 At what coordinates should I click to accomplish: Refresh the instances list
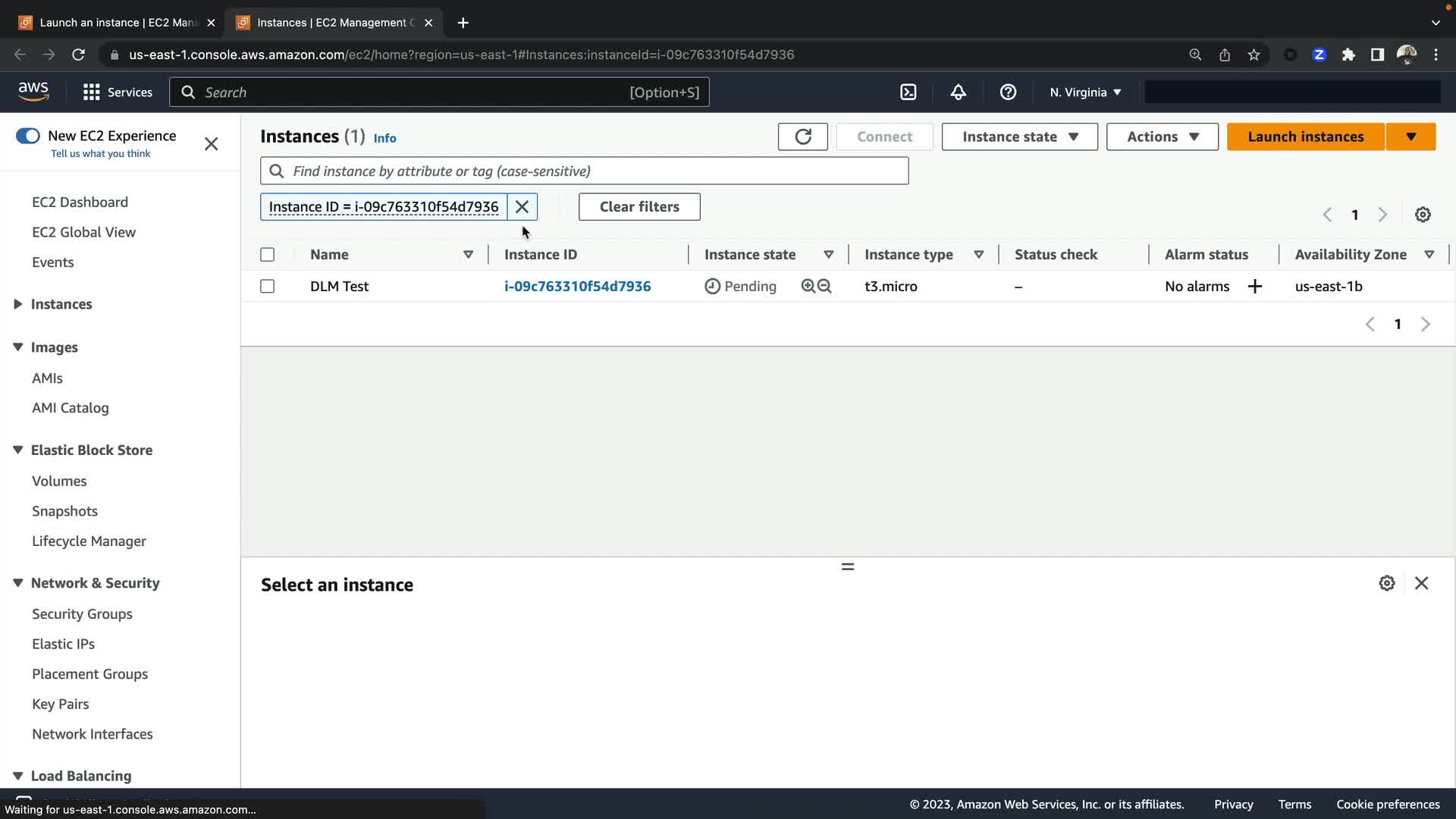coord(802,136)
